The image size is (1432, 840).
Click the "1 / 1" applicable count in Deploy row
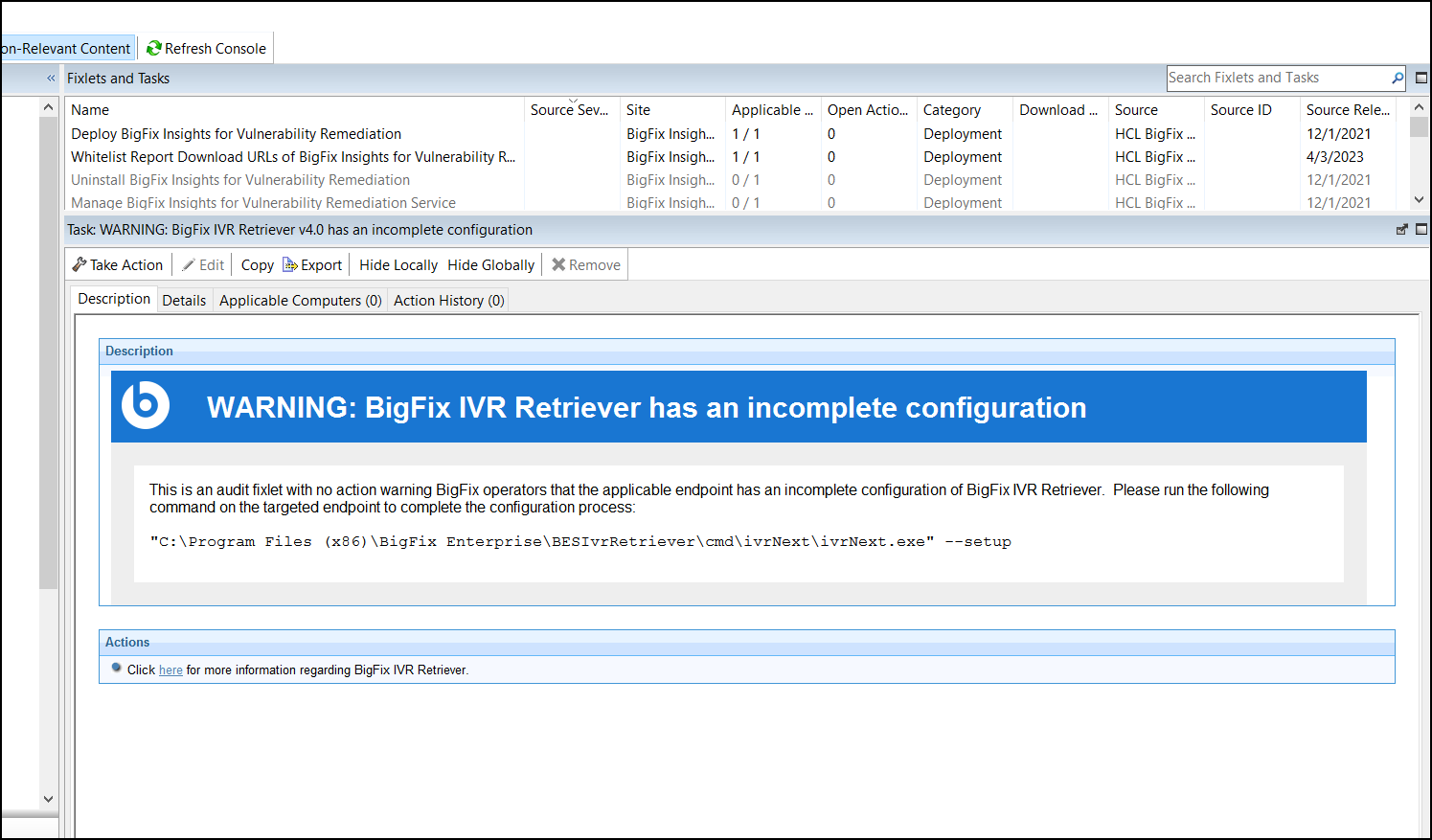pyautogui.click(x=746, y=134)
